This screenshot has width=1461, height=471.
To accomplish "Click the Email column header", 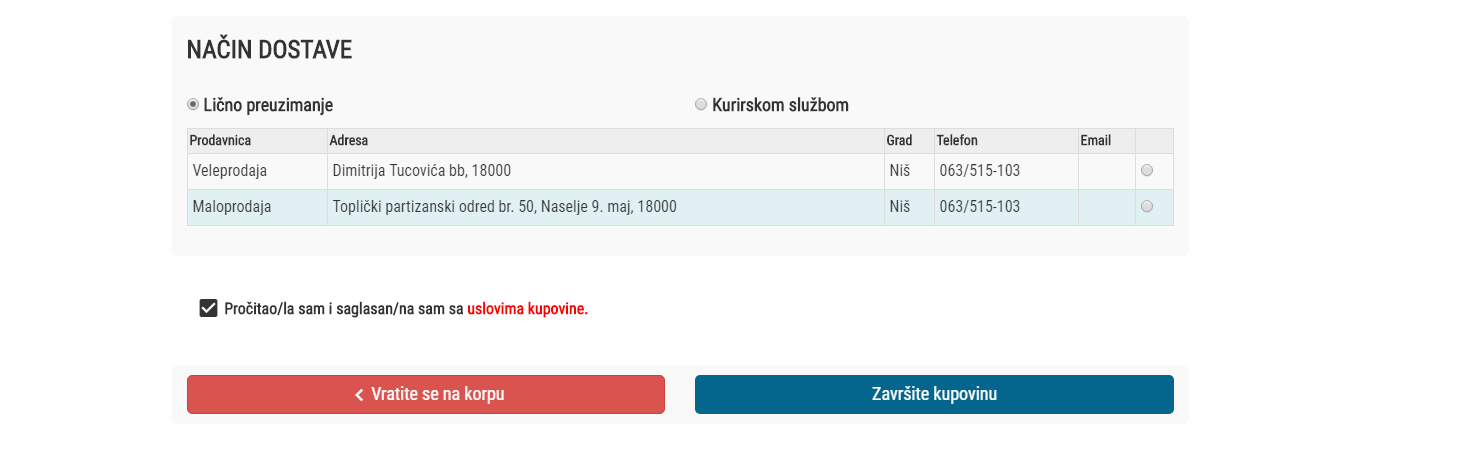I will coord(1095,141).
